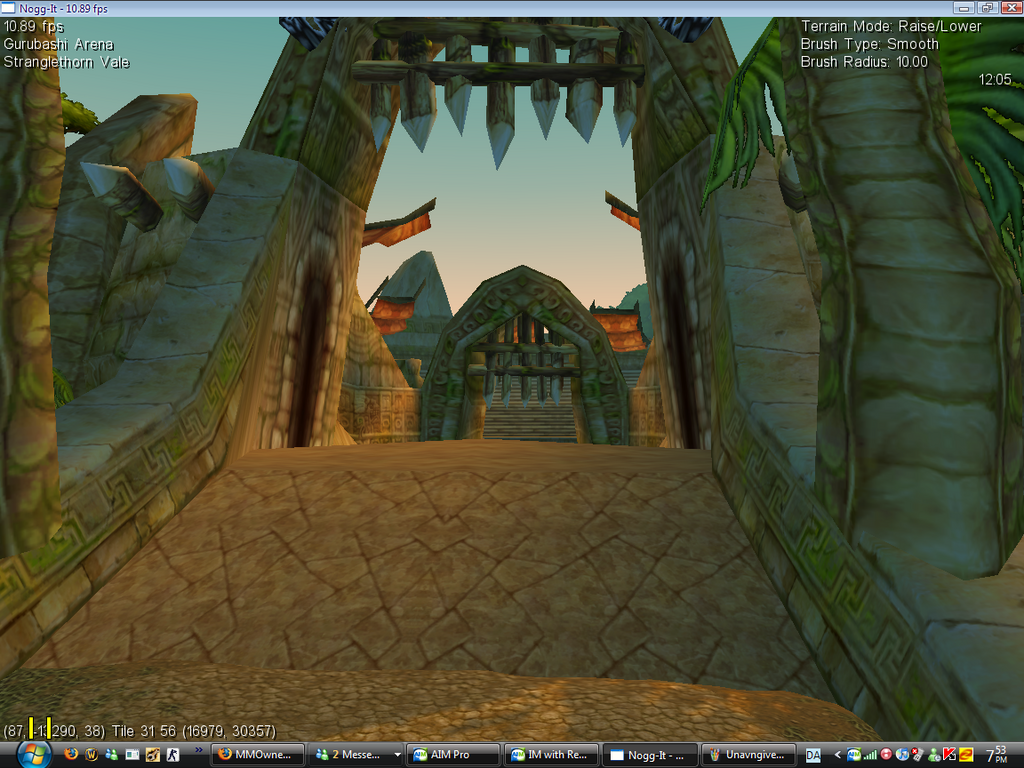Image resolution: width=1024 pixels, height=768 pixels.
Task: Launch World of Warcraft from Quick Launch
Action: tap(91, 754)
